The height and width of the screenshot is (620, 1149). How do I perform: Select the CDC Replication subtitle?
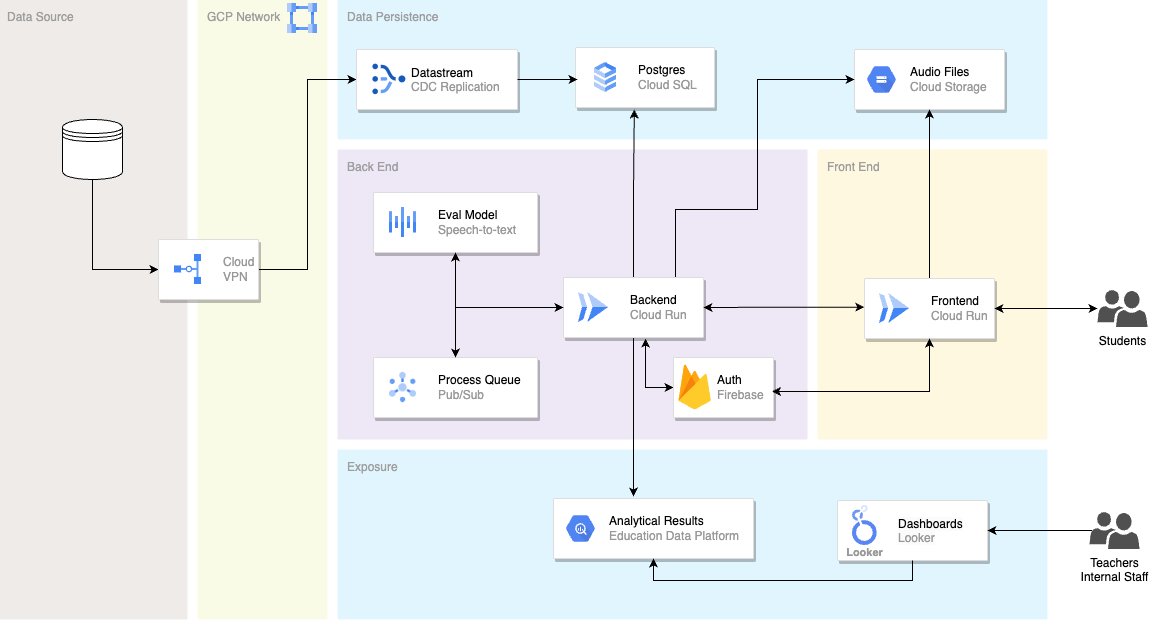[x=454, y=86]
